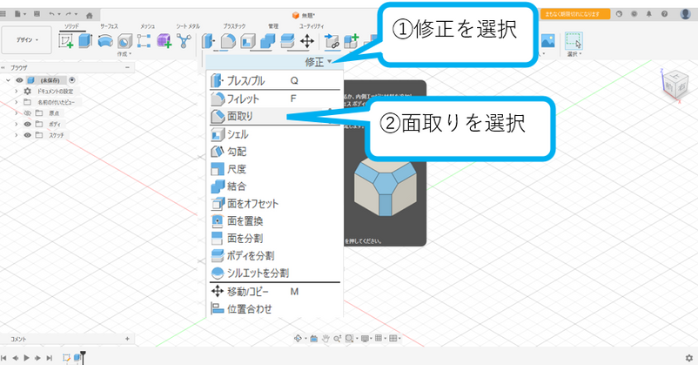Switch to the サーフェス tab
698x365 pixels.
109,26
